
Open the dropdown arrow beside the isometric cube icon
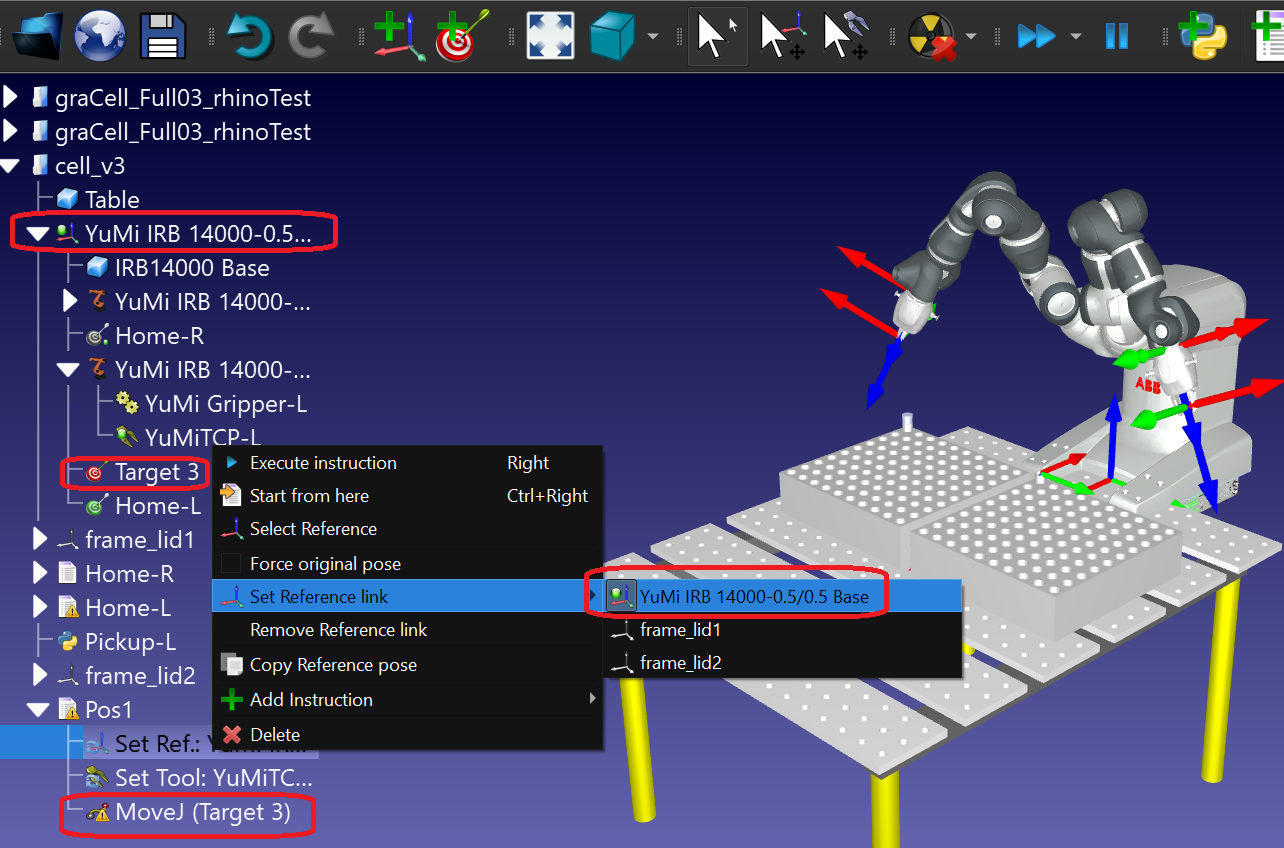653,37
